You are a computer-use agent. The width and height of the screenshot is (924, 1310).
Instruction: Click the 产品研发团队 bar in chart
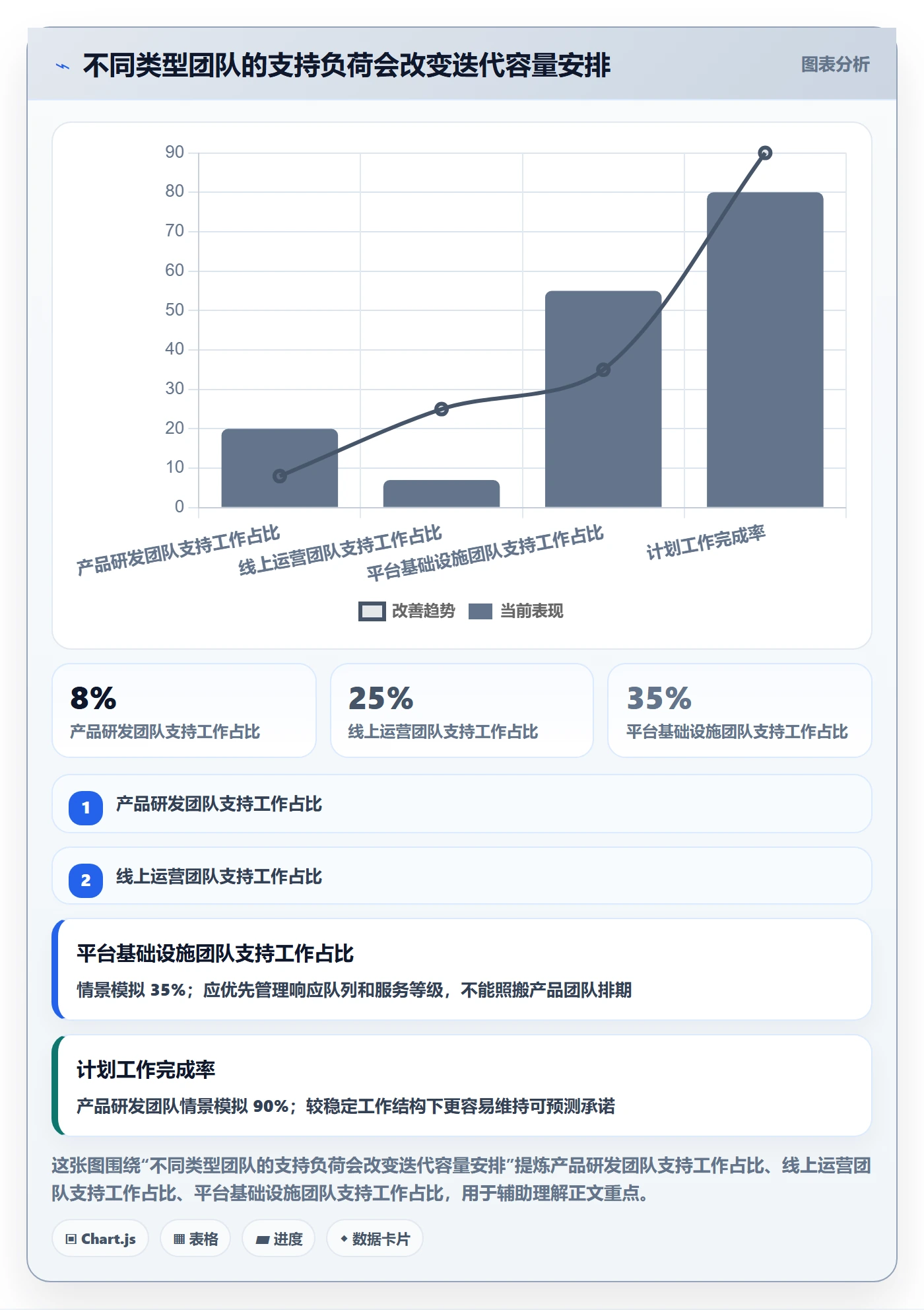280,468
